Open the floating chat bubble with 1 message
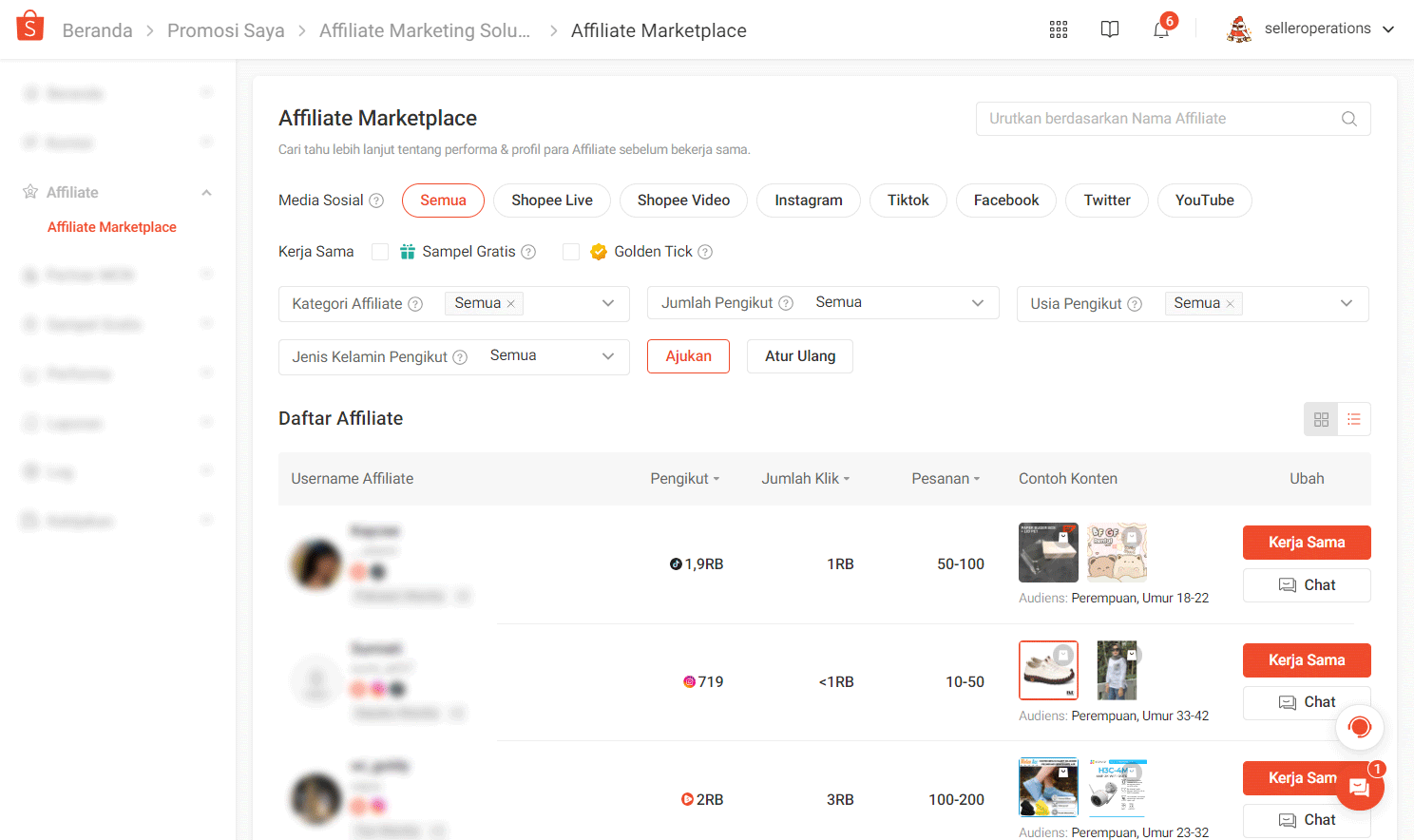 1359,788
